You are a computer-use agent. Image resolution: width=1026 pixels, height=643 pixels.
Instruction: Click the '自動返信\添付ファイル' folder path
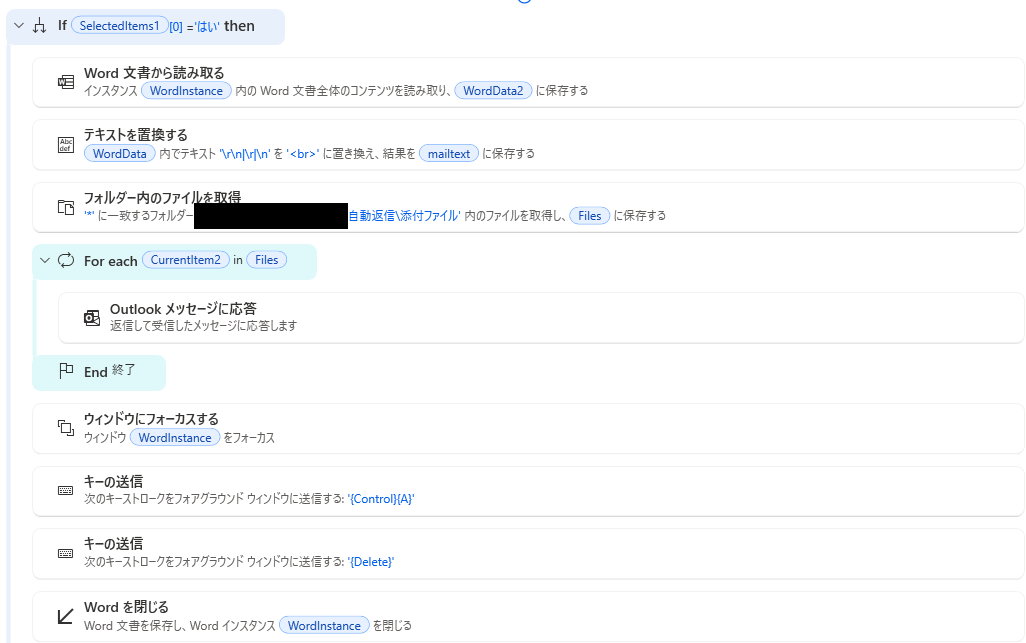coord(404,216)
